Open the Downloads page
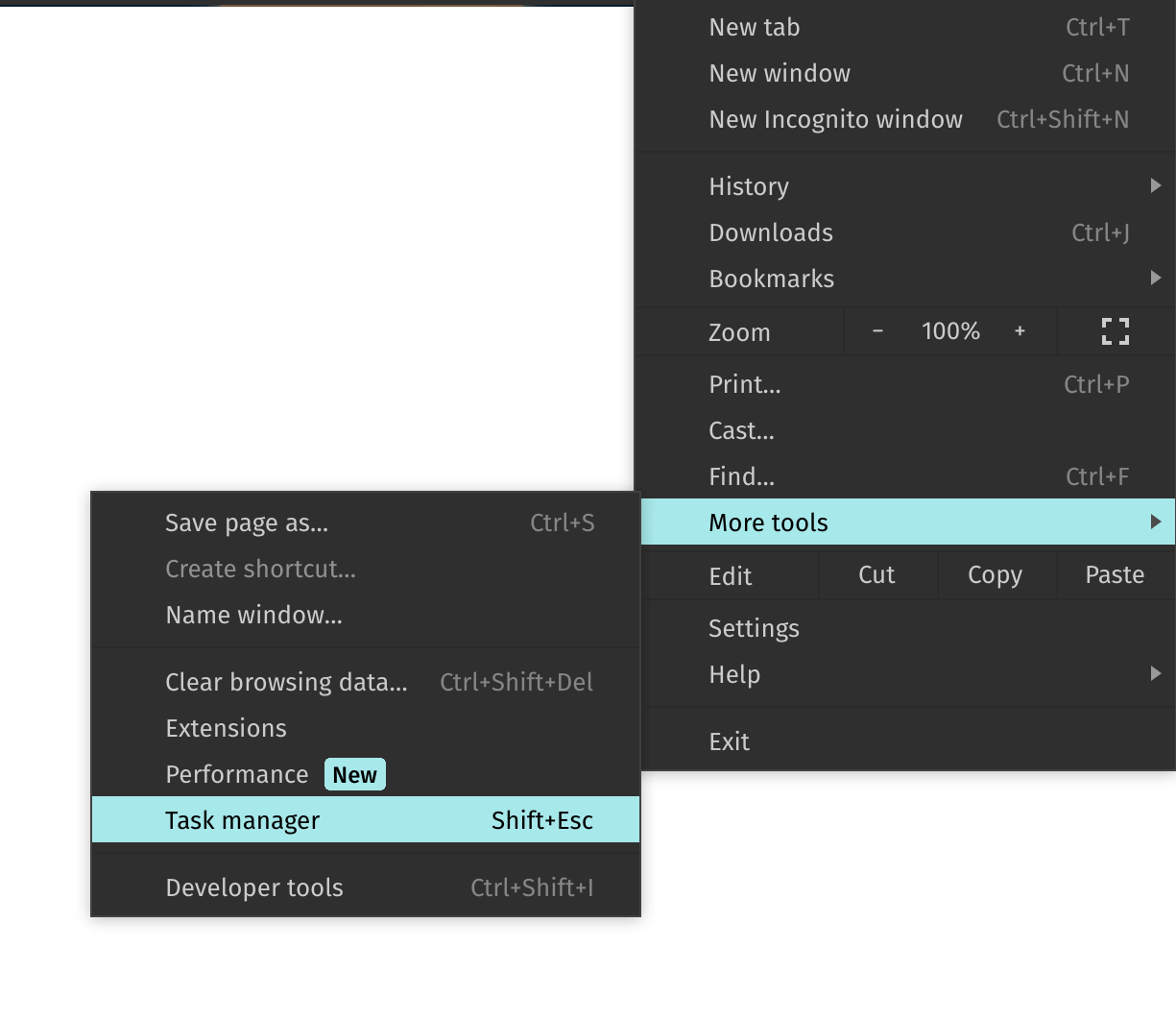The height and width of the screenshot is (1020, 1176). coord(770,231)
